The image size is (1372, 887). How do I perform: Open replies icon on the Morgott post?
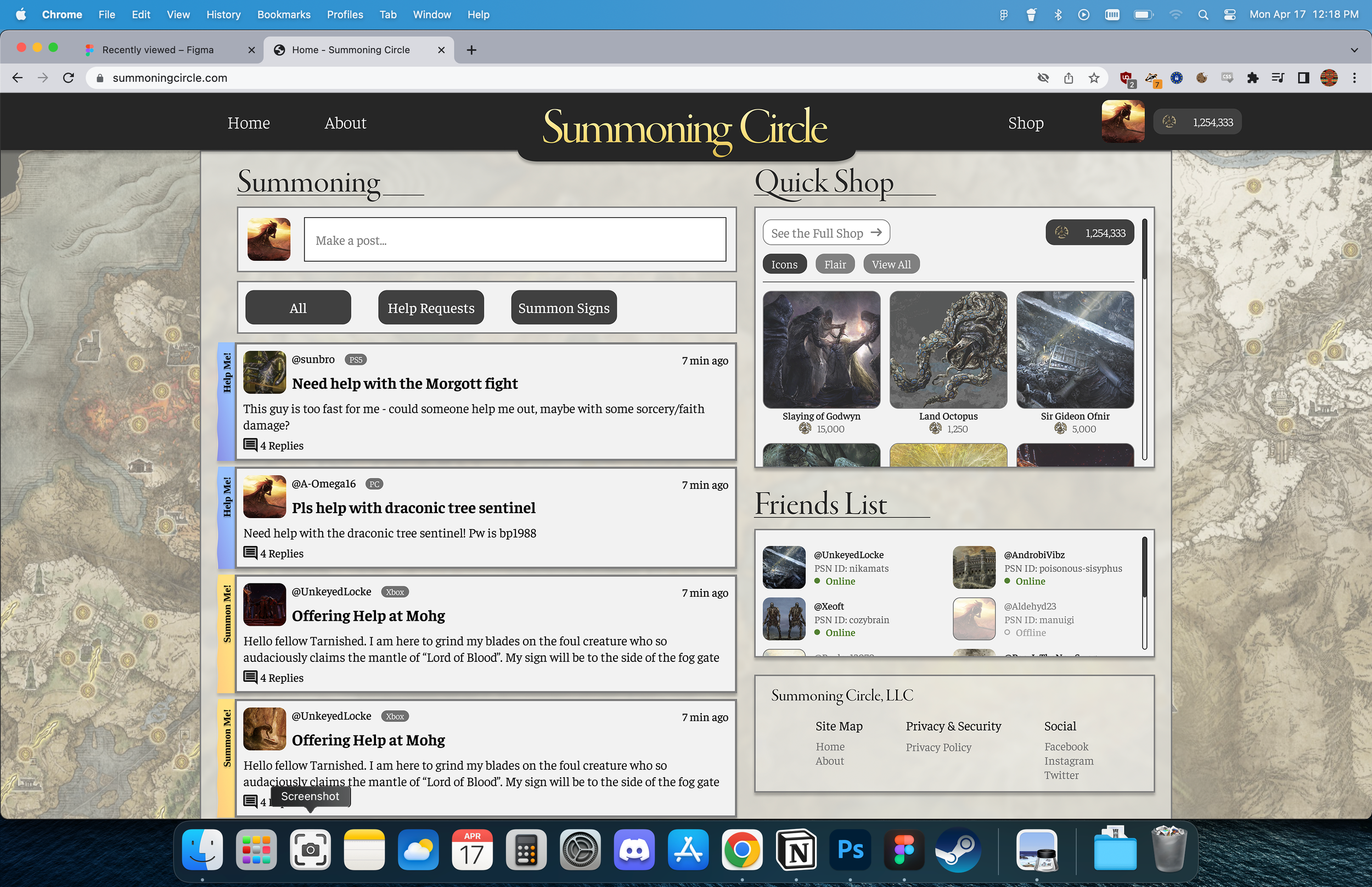coord(250,445)
